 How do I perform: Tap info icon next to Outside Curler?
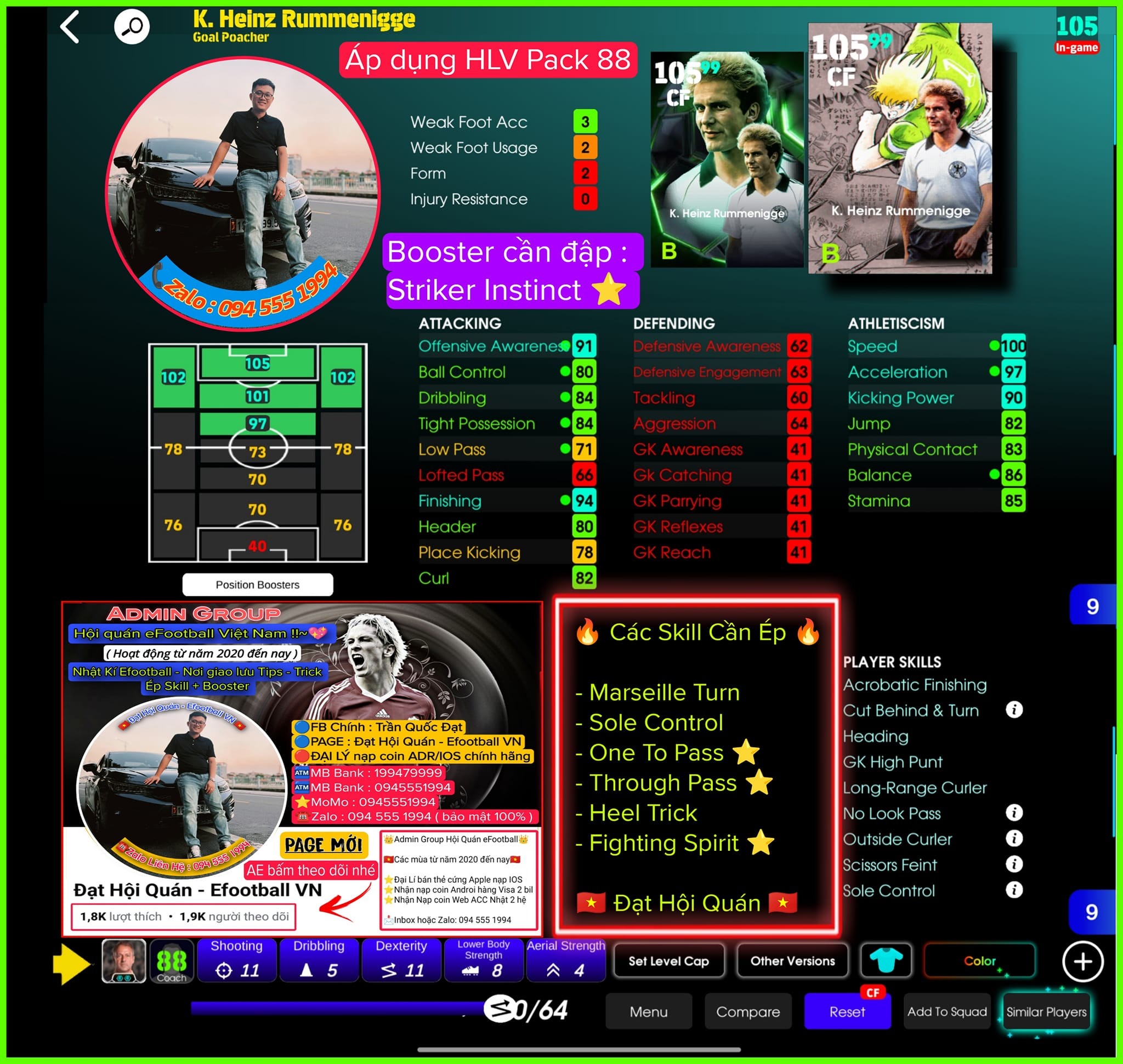click(x=1013, y=839)
